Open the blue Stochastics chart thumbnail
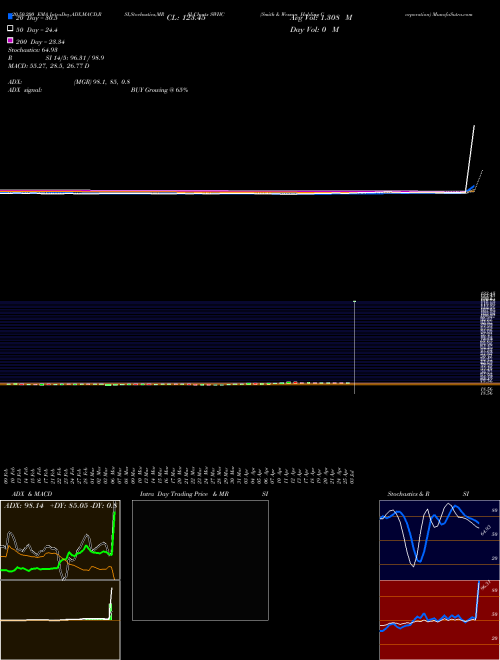Viewport: 500px width, 660px height. click(x=439, y=540)
